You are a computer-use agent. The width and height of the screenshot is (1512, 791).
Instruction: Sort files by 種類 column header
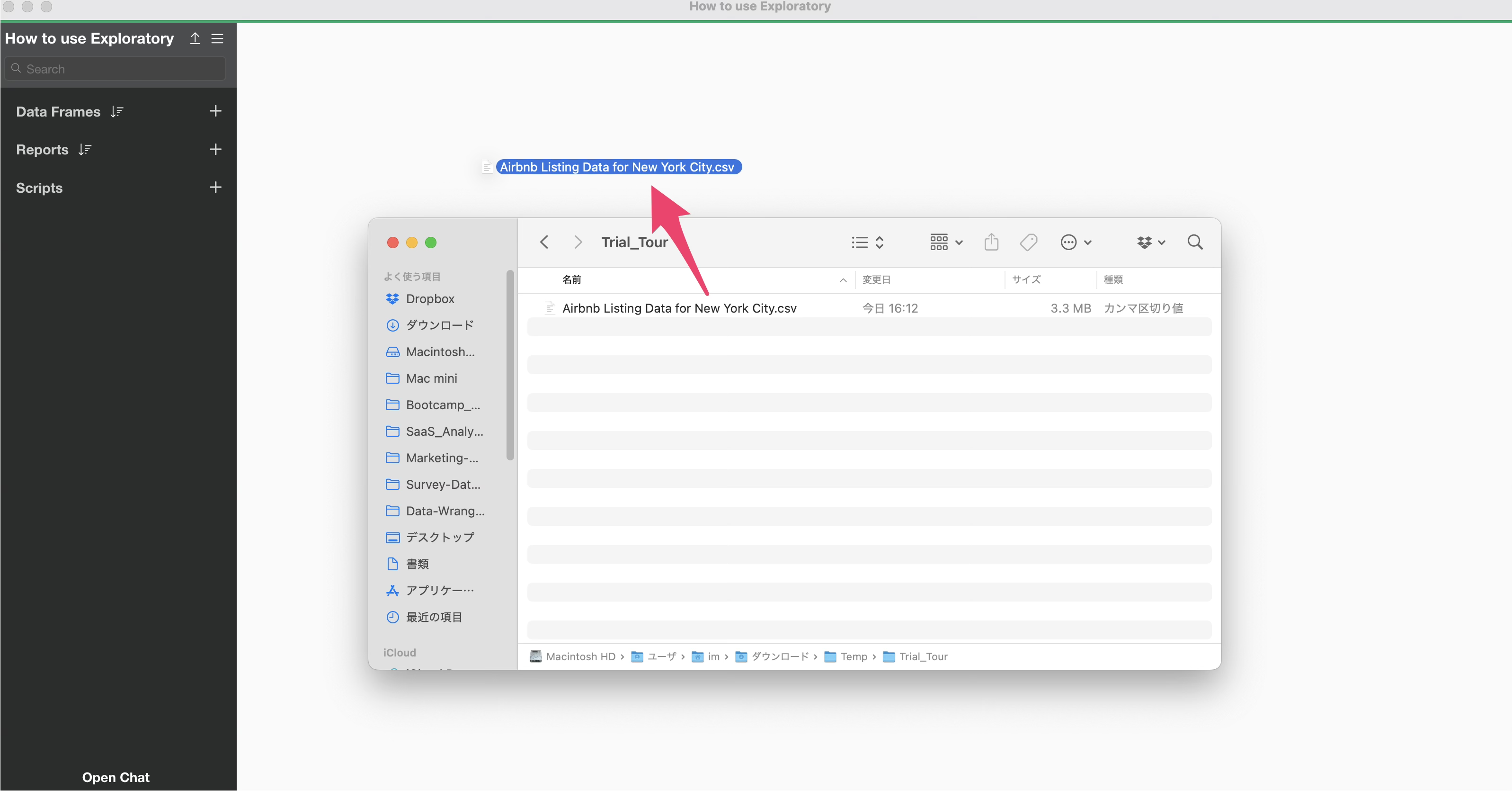[1113, 279]
